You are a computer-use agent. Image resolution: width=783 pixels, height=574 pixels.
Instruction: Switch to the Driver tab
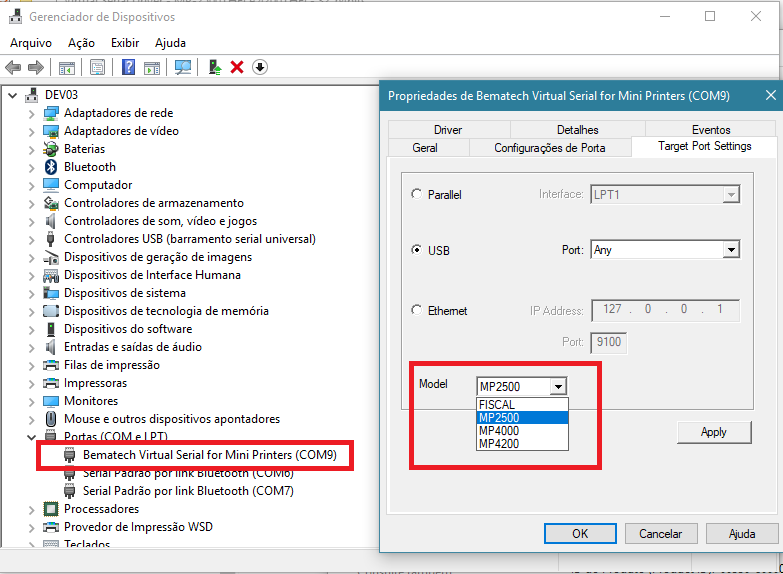[448, 129]
